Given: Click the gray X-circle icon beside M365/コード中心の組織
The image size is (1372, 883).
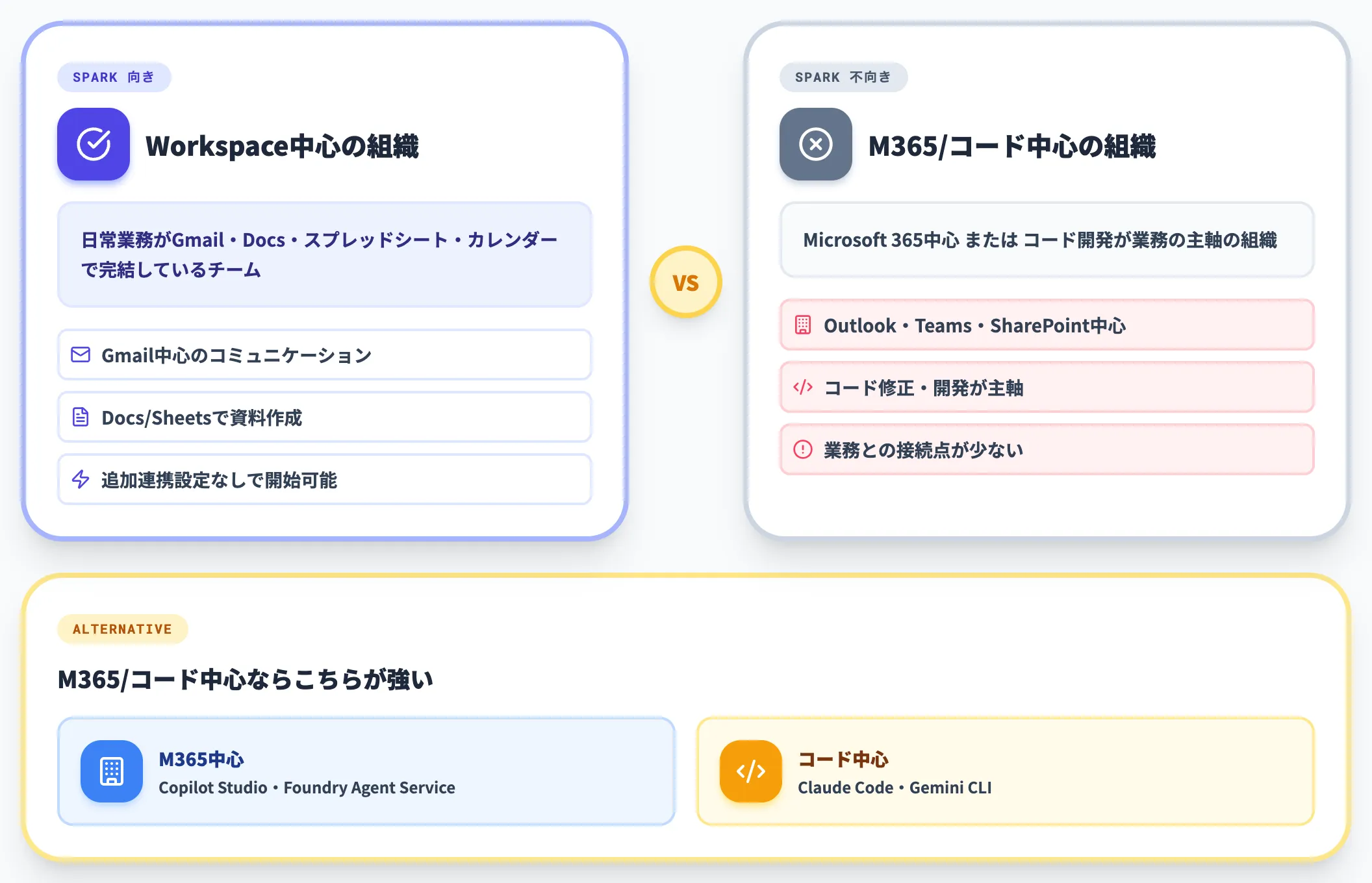Looking at the screenshot, I should pyautogui.click(x=816, y=144).
